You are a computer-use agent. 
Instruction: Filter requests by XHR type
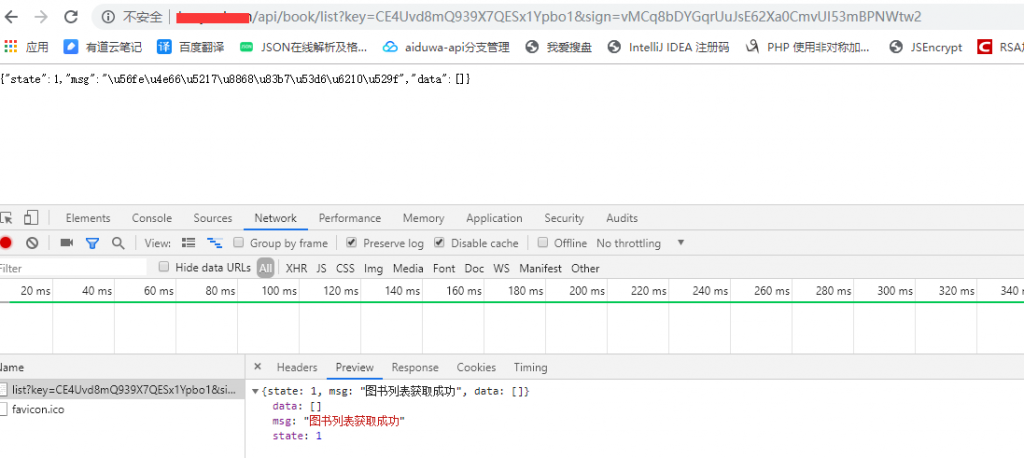click(296, 268)
